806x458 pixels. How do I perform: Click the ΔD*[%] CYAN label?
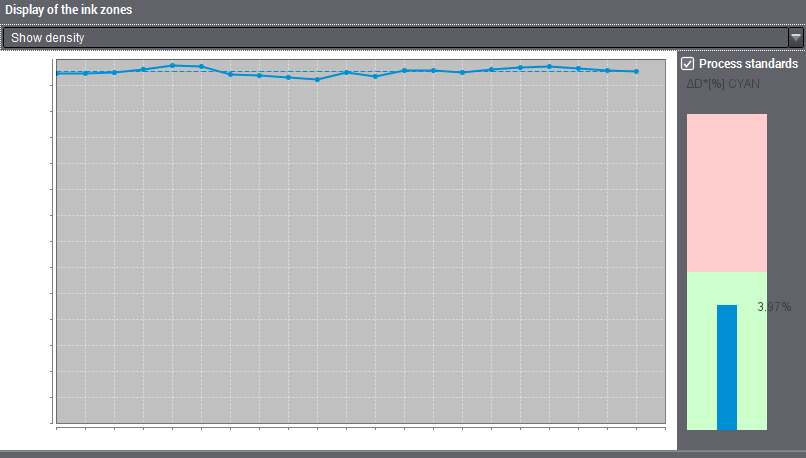coord(722,84)
